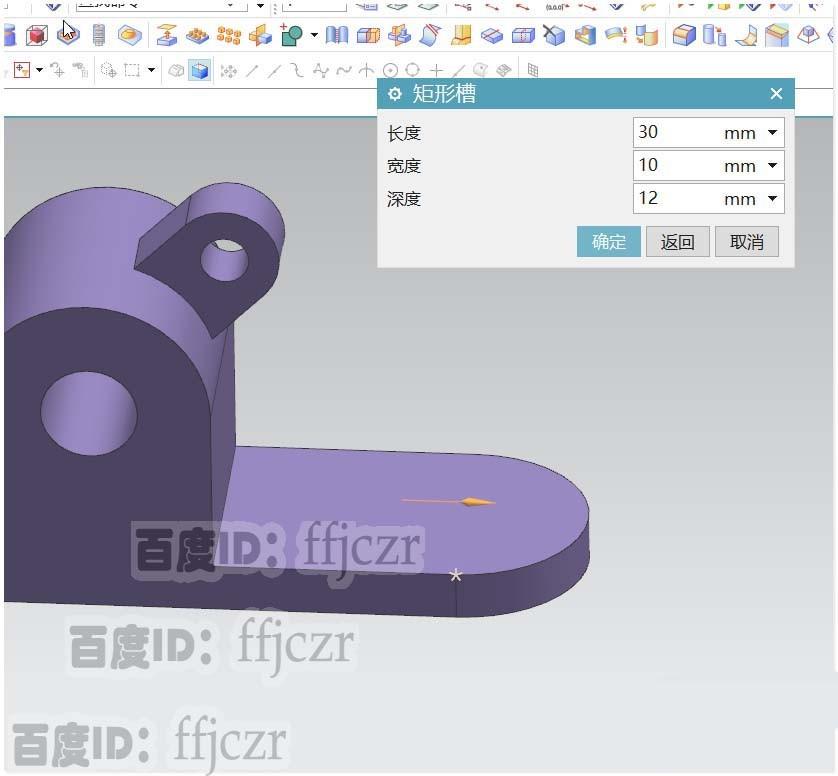The image size is (838, 776).
Task: Select the Spline curve tool
Action: [296, 69]
